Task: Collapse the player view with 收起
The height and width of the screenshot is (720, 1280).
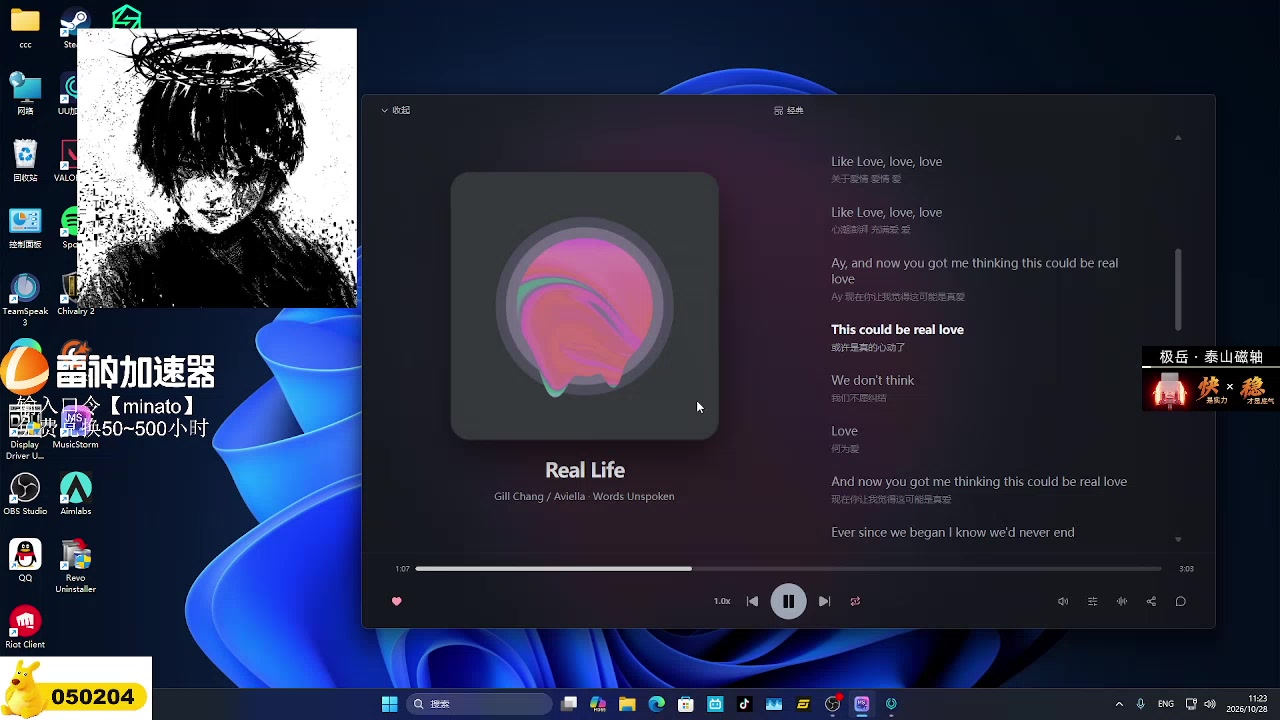Action: [x=396, y=110]
